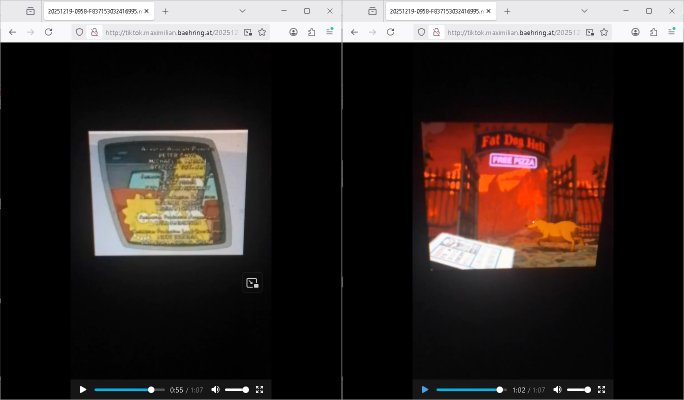Bookmark the page in the right window
The width and height of the screenshot is (684, 400).
click(604, 32)
